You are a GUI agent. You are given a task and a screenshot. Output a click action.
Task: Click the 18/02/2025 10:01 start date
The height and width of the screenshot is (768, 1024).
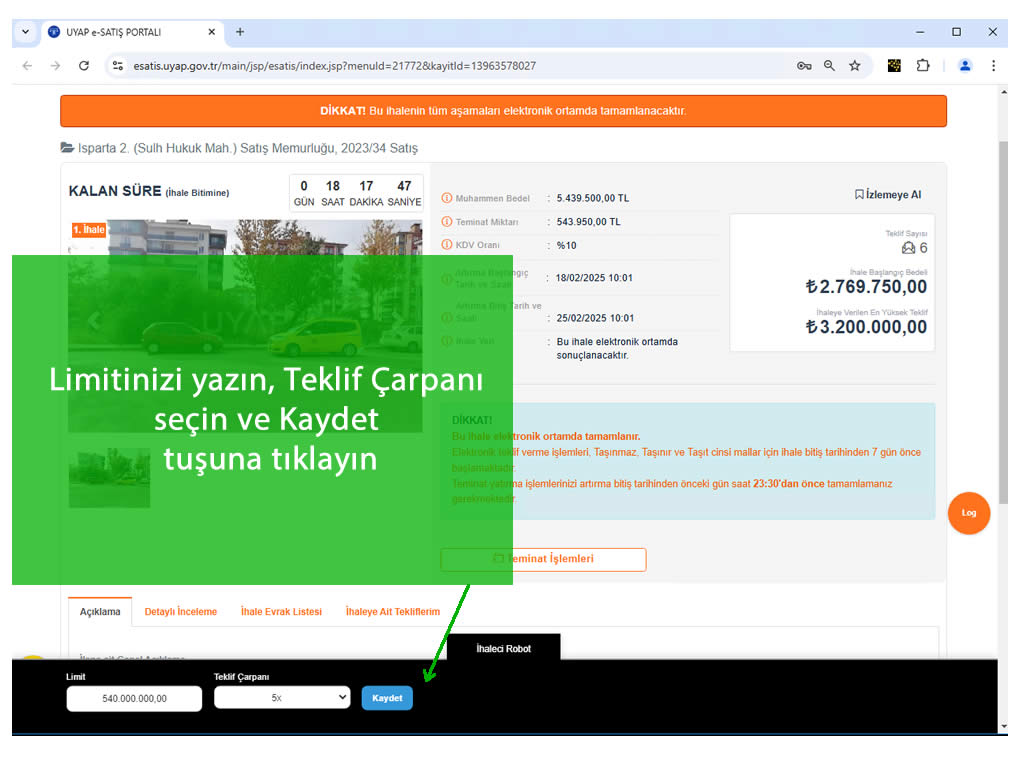594,278
